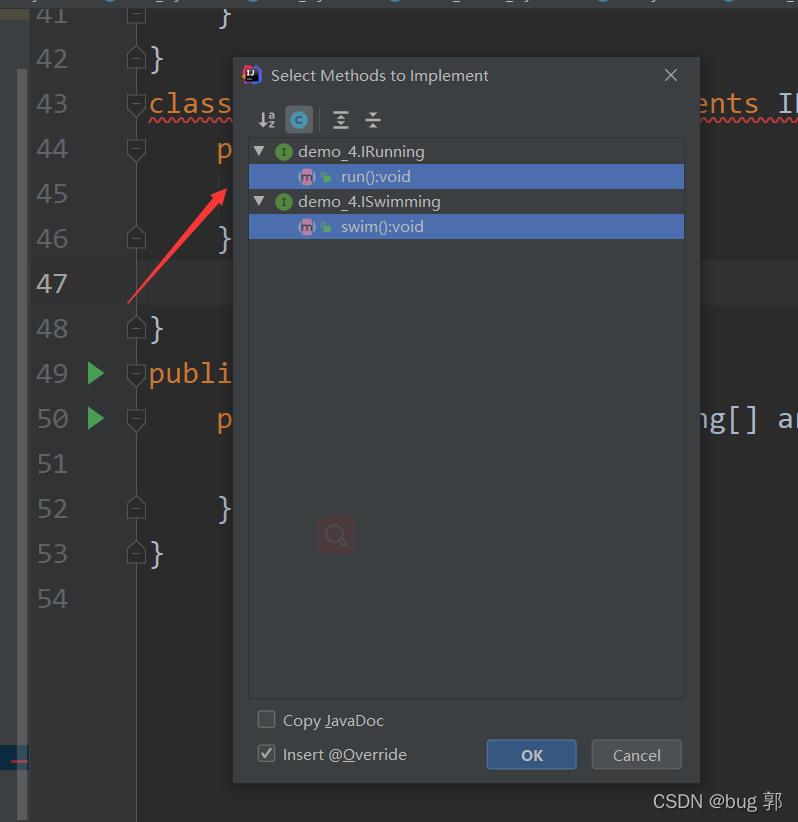Image resolution: width=798 pixels, height=822 pixels.
Task: Fold closing brace marker at line 52
Action: tap(136, 507)
